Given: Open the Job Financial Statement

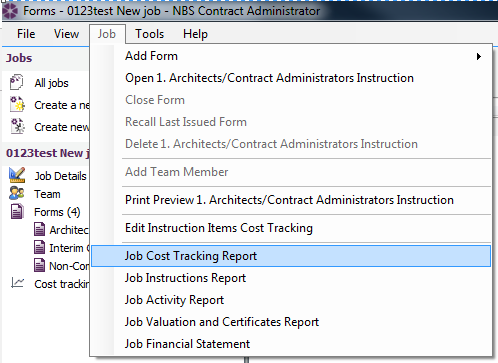Looking at the screenshot, I should (291, 344).
